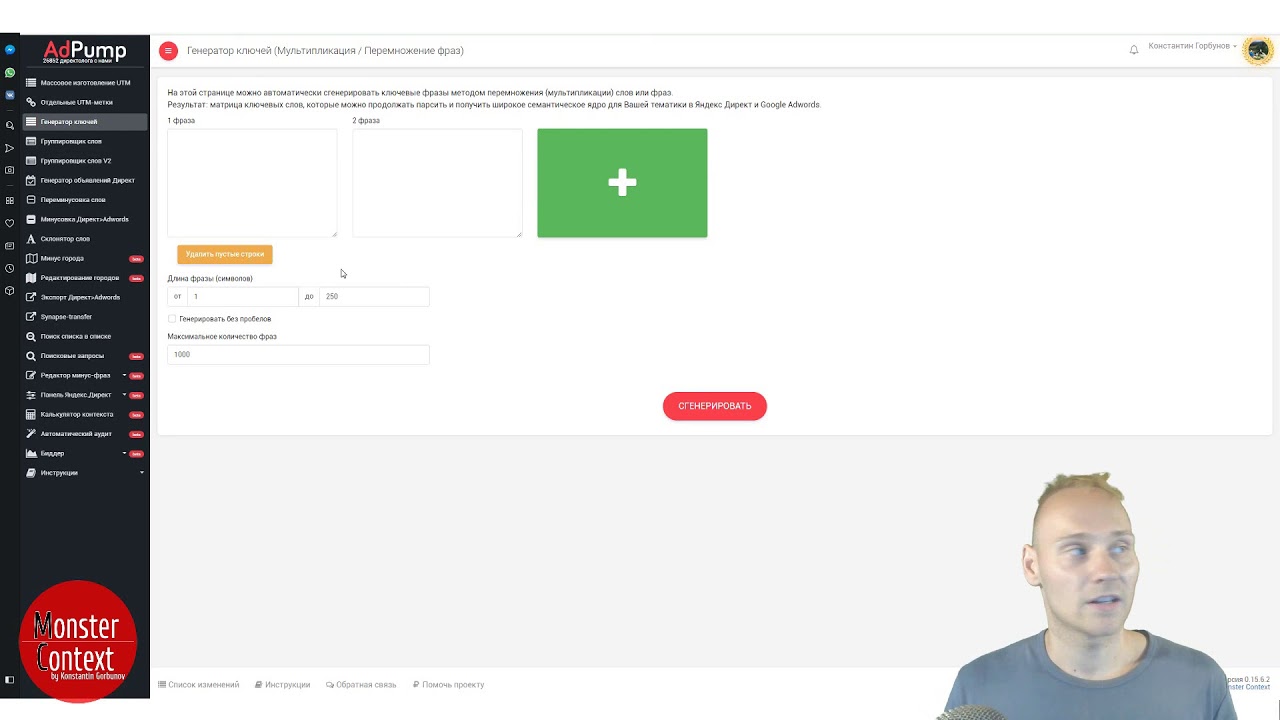Click into the 2 фраза text area
The width and height of the screenshot is (1280, 720).
pyautogui.click(x=437, y=183)
